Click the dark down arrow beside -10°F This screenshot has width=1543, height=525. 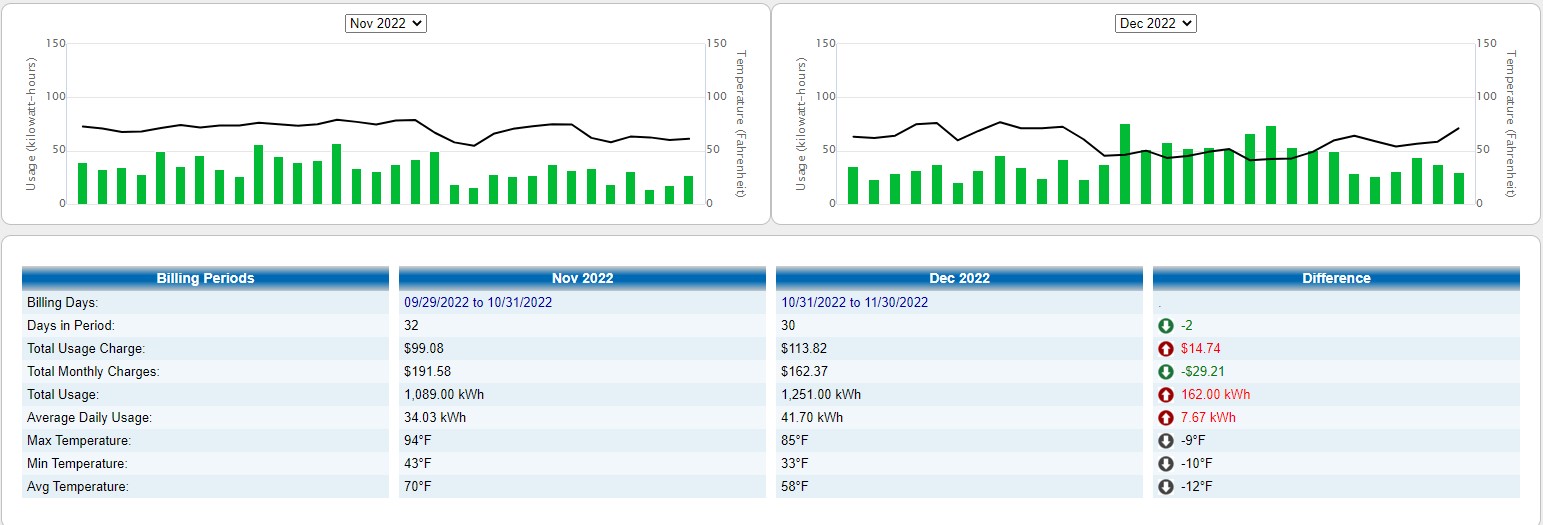coord(1165,464)
